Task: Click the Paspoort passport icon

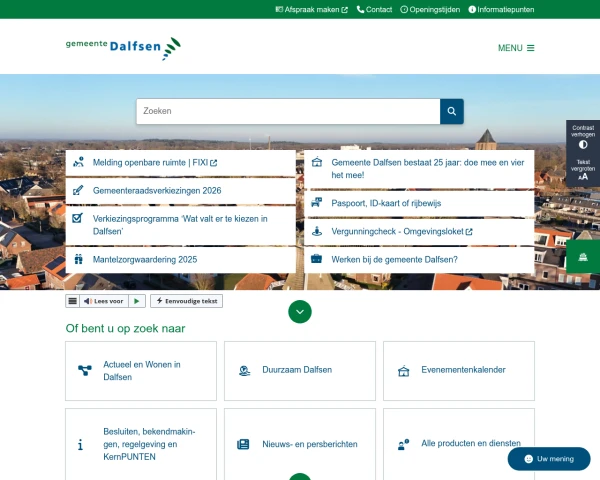Action: click(x=316, y=202)
